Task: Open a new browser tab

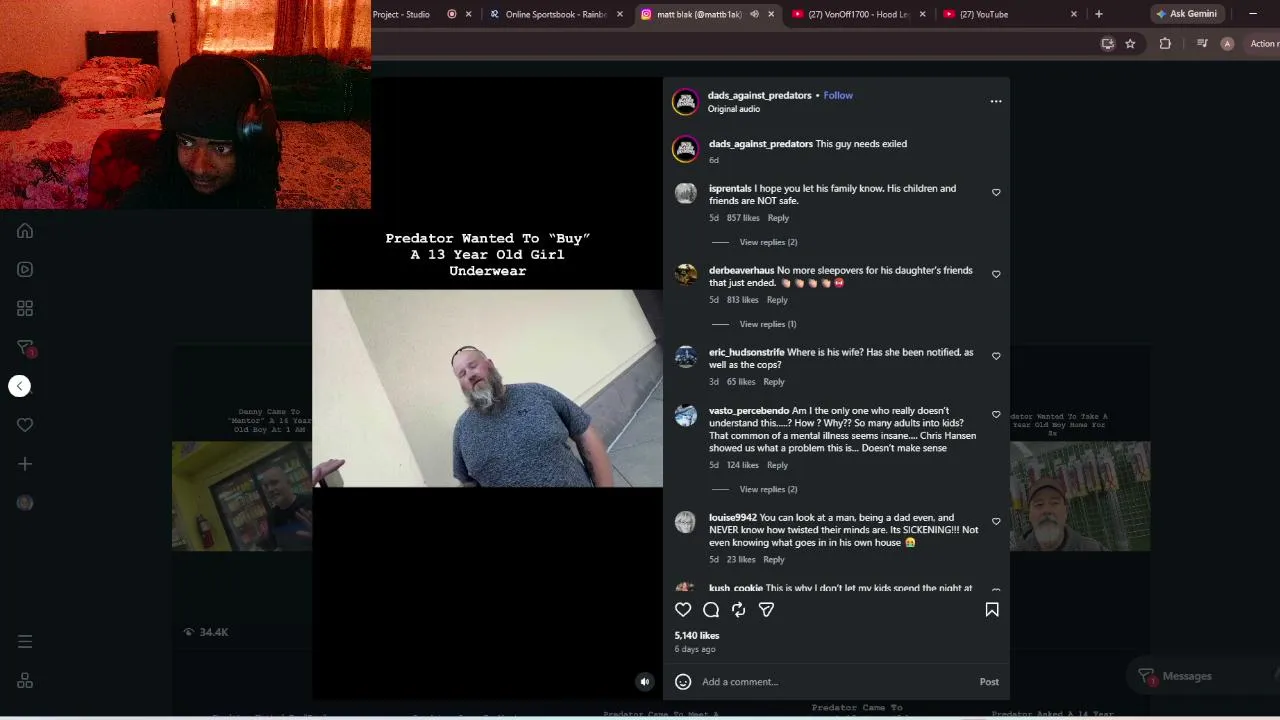Action: (1099, 14)
